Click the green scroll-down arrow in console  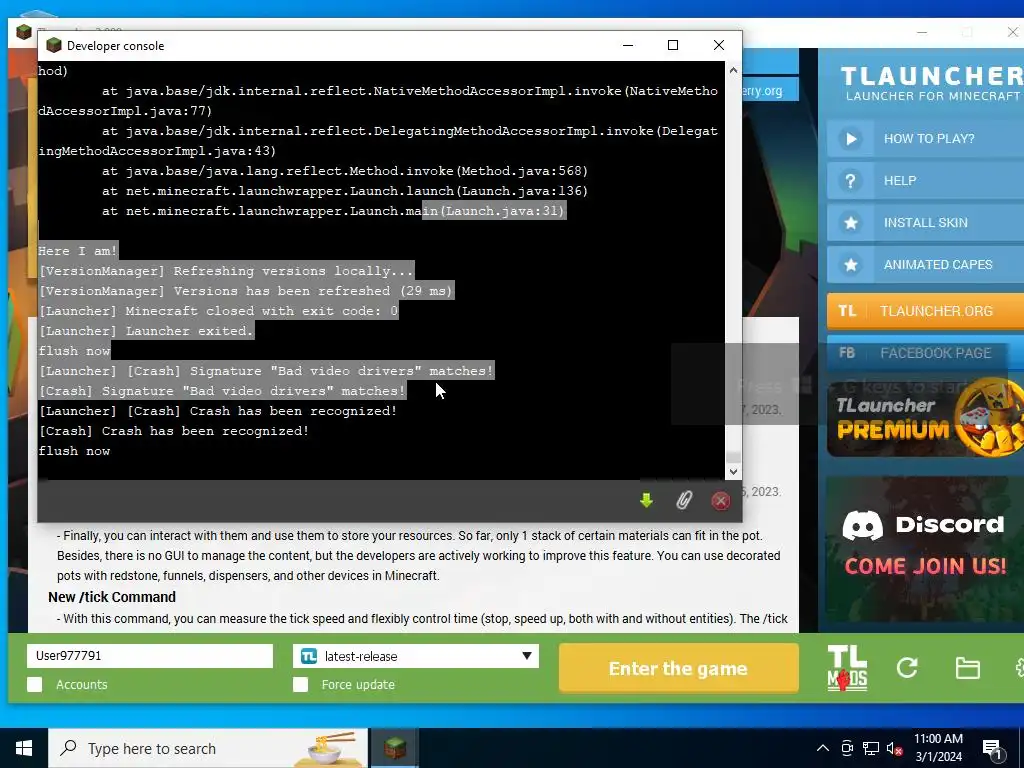(x=647, y=501)
